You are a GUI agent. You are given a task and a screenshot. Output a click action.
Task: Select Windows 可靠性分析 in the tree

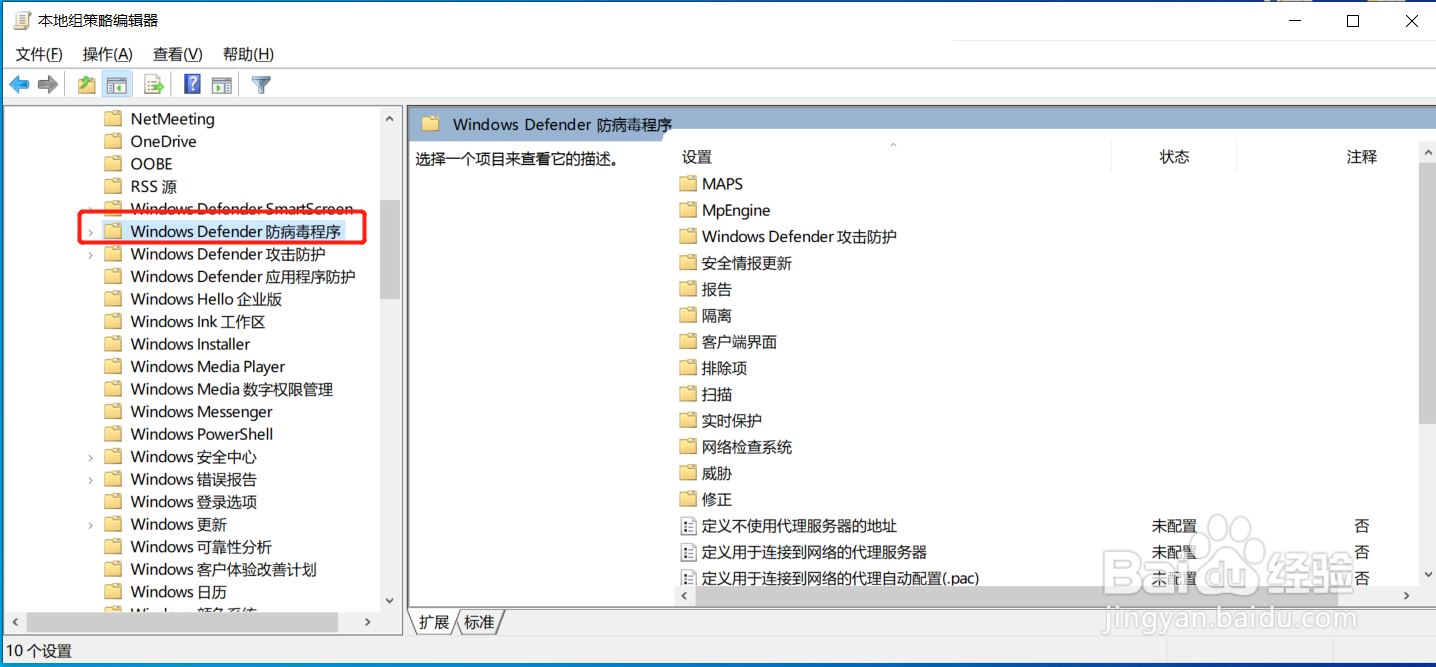point(201,547)
